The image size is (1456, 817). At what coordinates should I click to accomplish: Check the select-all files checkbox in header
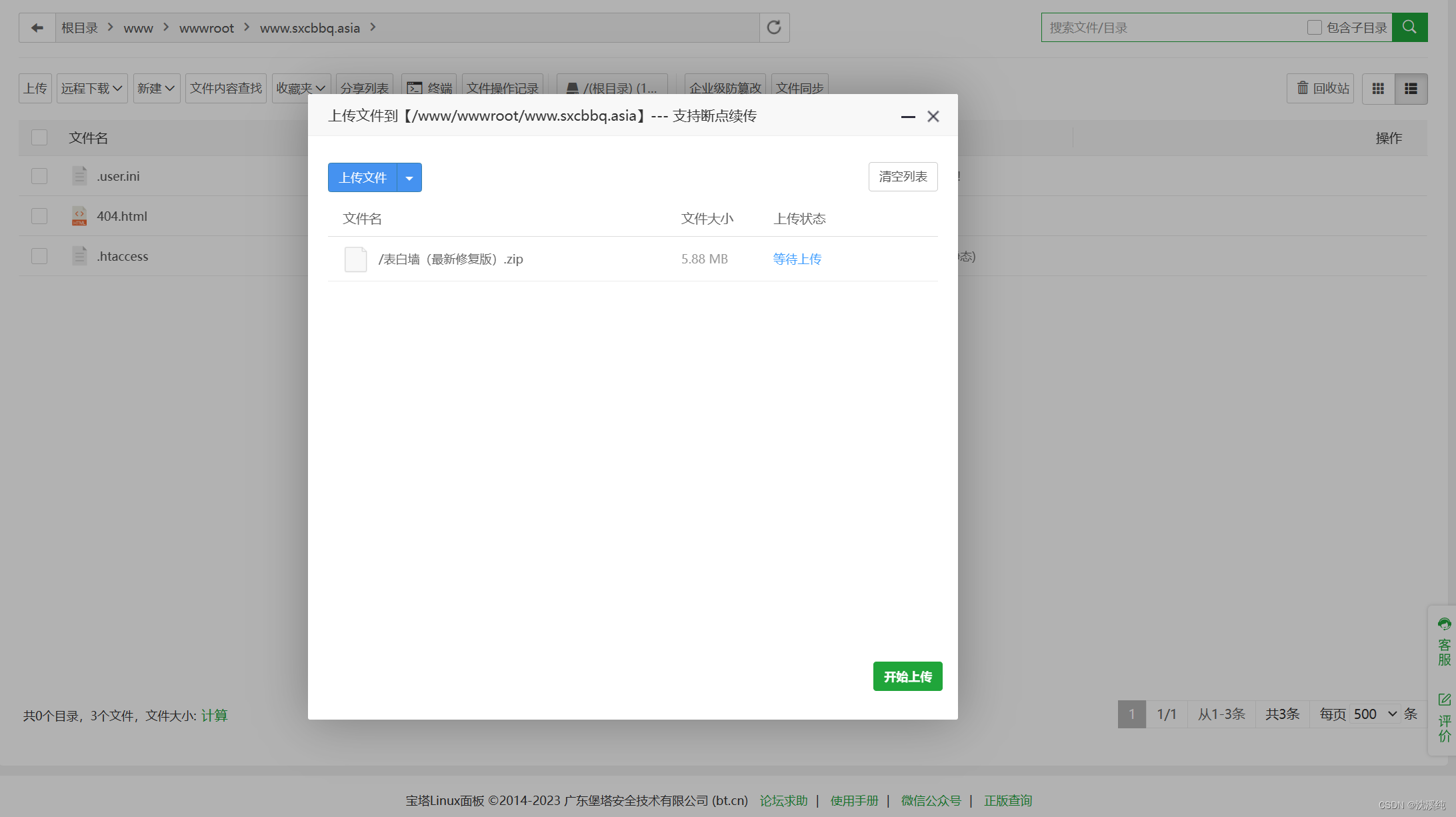click(x=39, y=137)
